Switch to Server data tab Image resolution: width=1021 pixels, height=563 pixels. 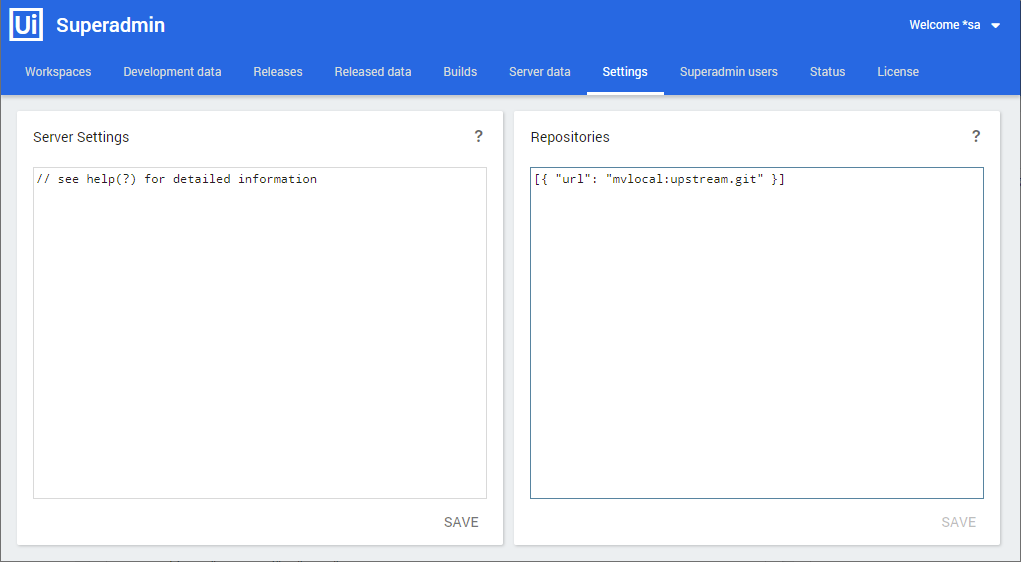coord(540,72)
